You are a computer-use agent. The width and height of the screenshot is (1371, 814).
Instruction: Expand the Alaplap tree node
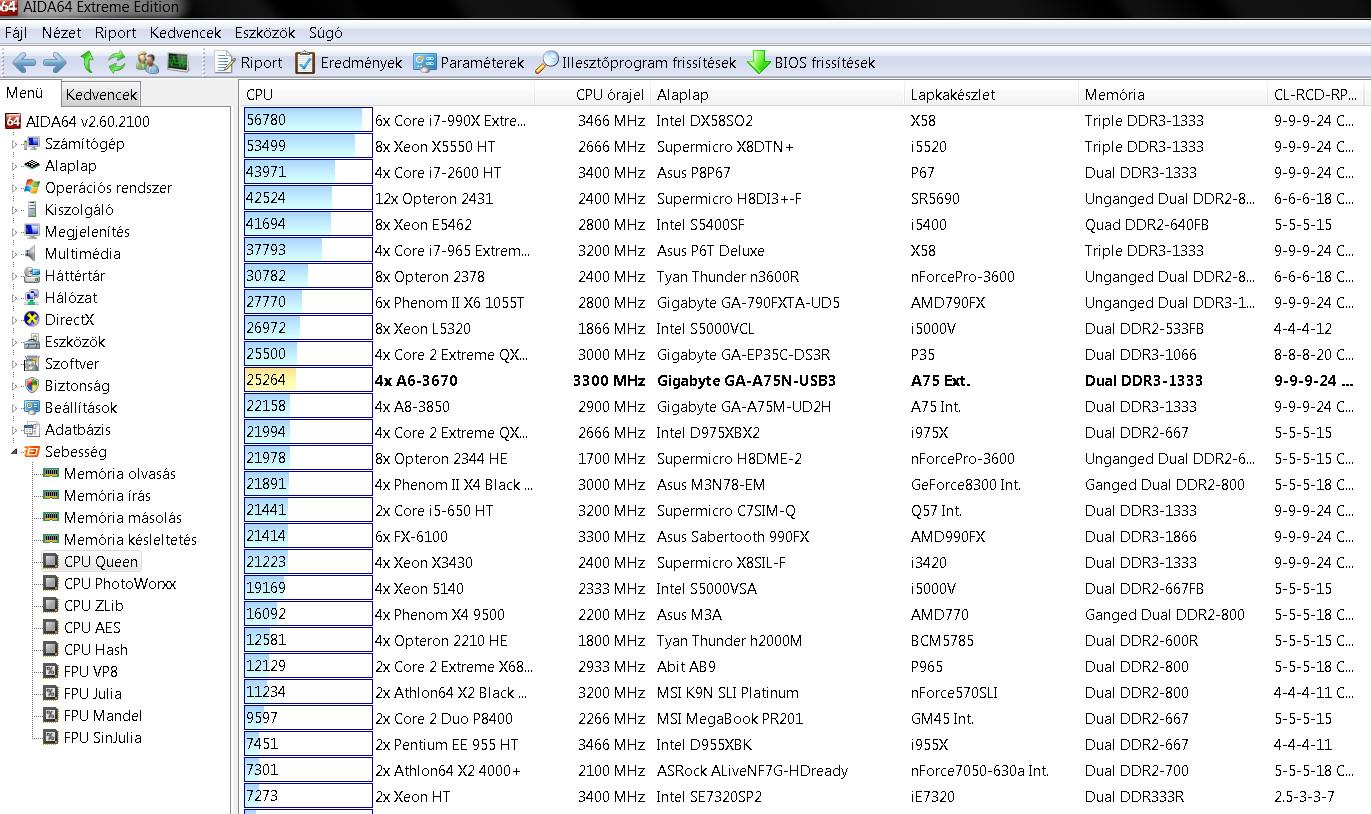15,166
